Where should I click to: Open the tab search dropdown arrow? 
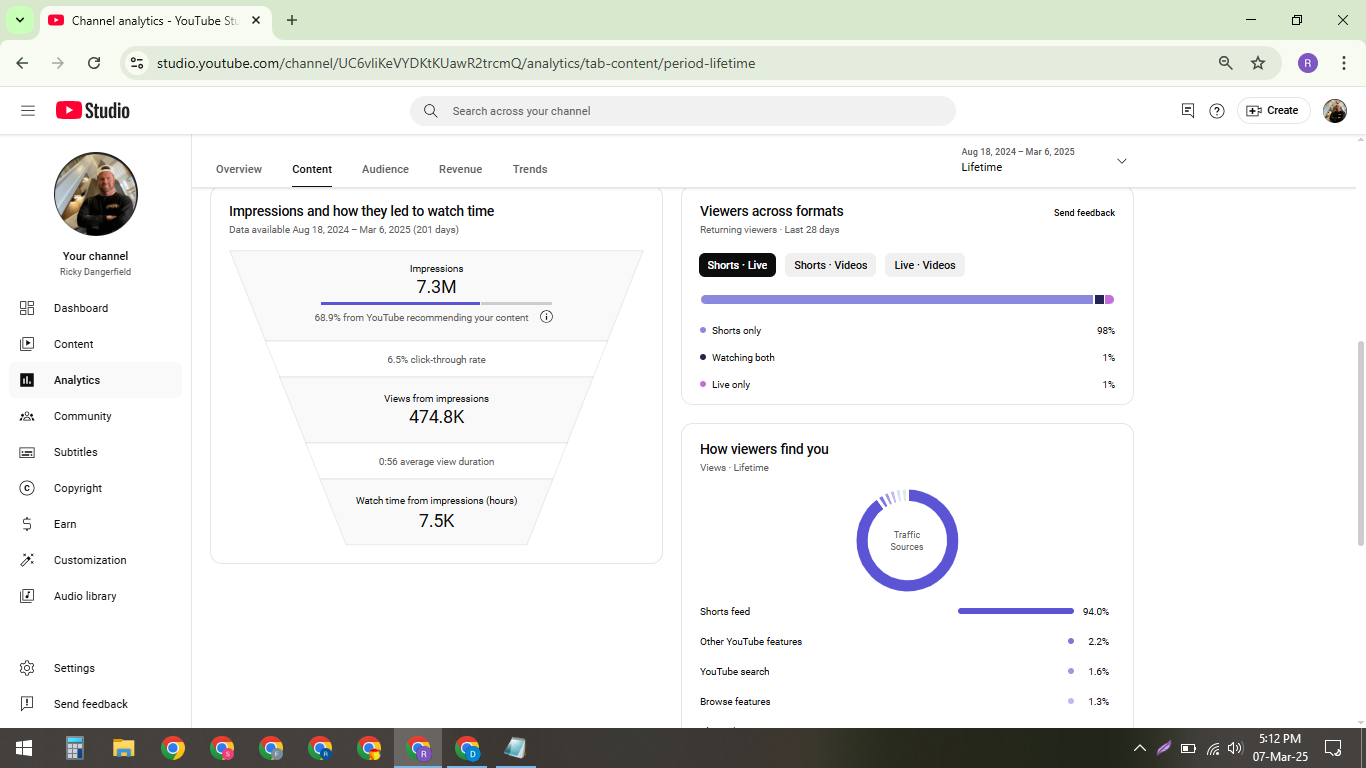(19, 20)
